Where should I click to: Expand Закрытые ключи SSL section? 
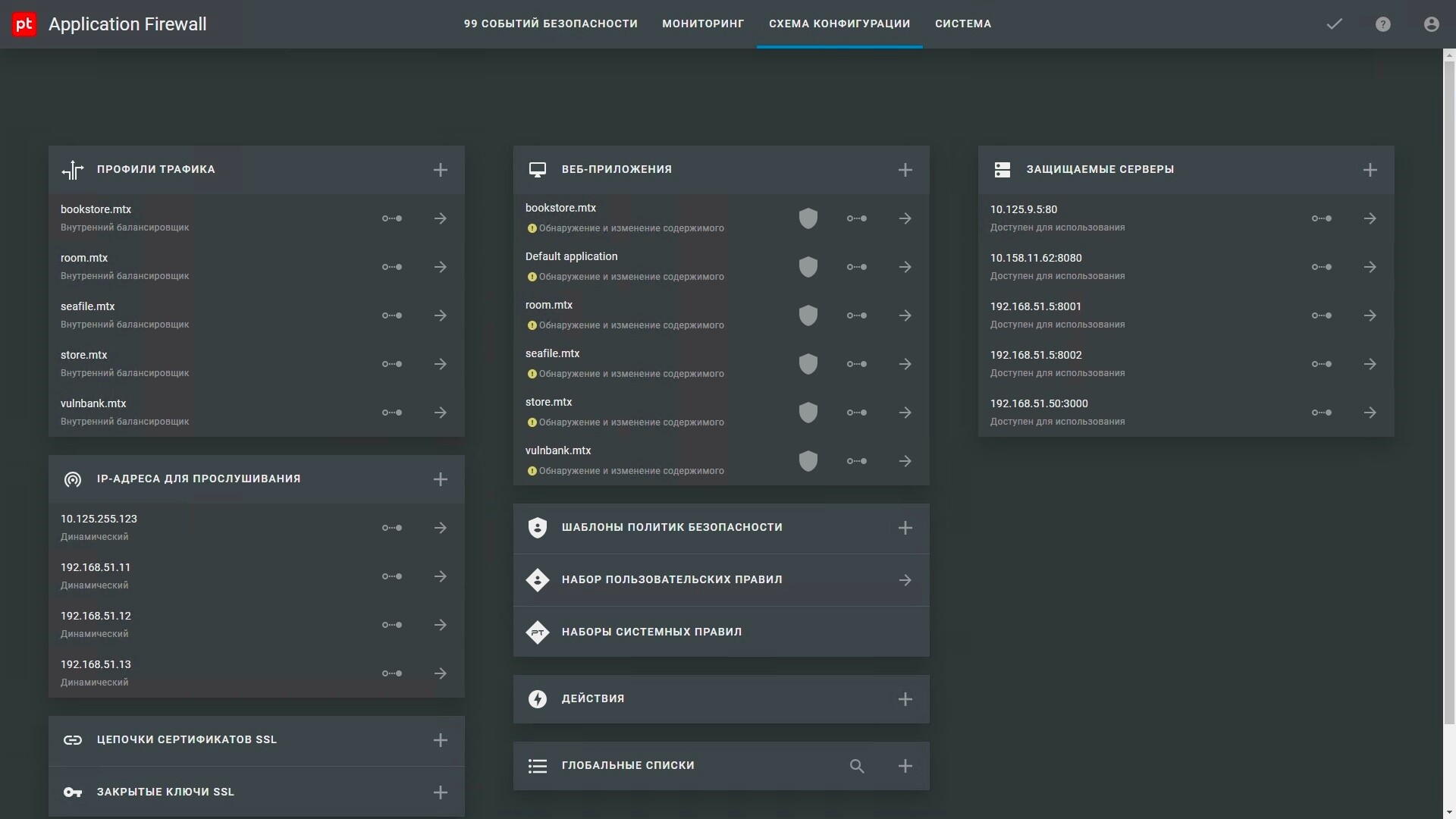256,792
